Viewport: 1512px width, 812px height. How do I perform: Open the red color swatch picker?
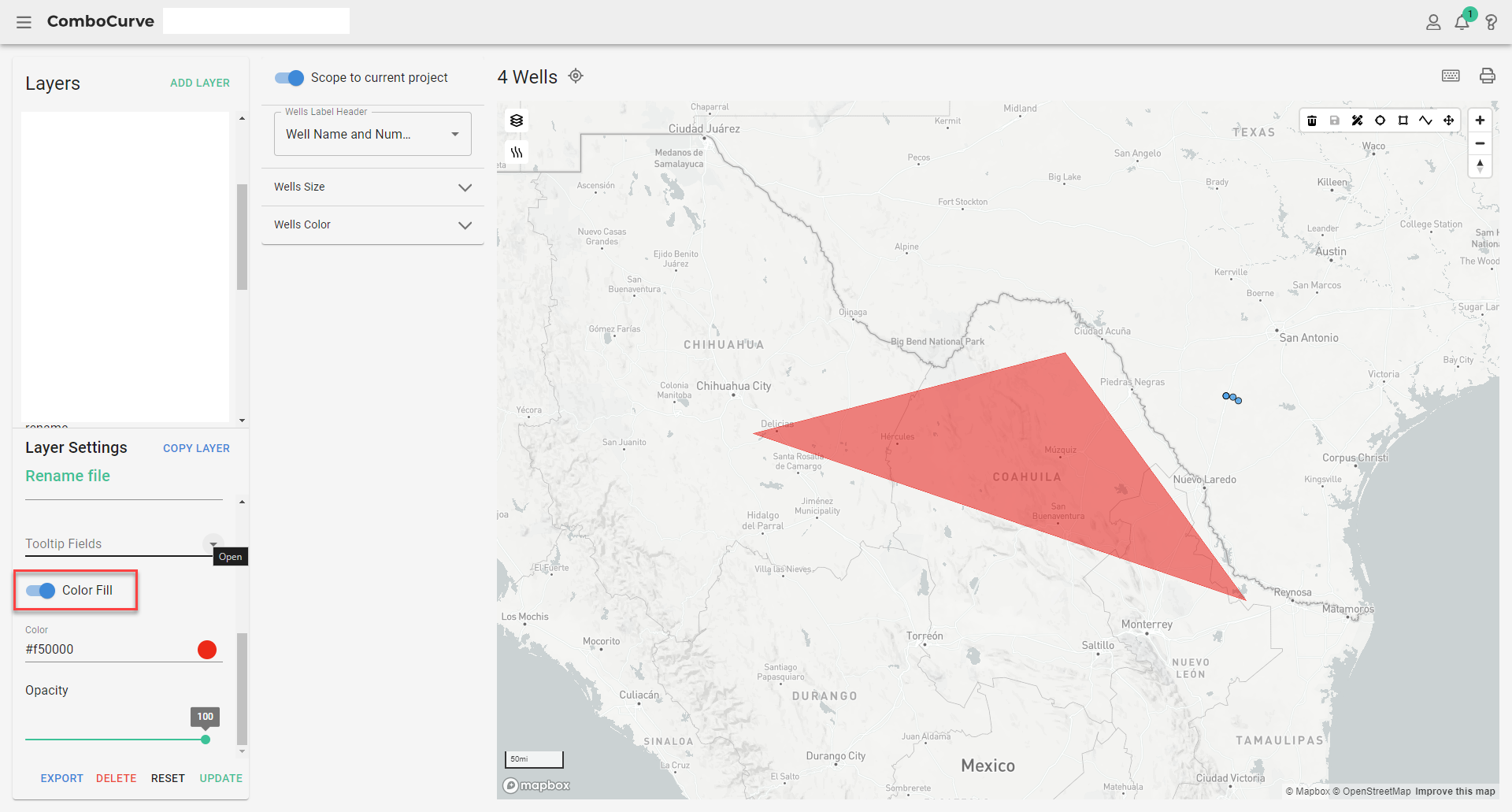point(207,650)
